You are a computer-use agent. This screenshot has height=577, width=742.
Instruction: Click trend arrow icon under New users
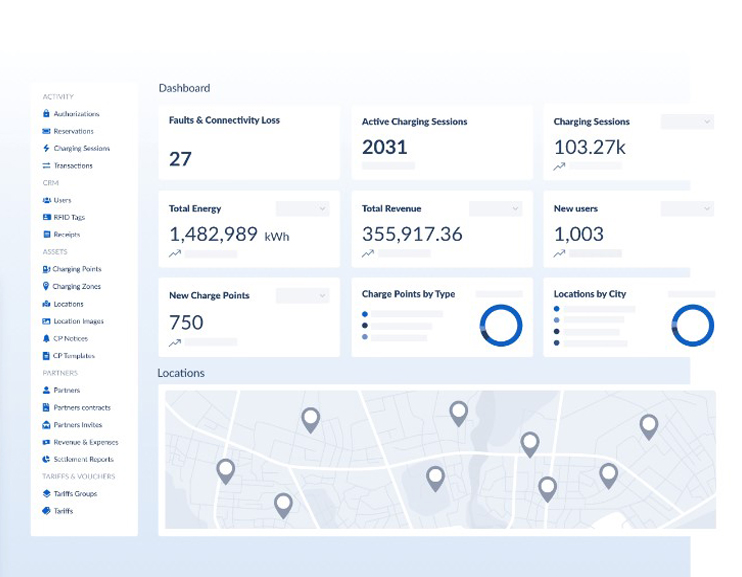559,254
